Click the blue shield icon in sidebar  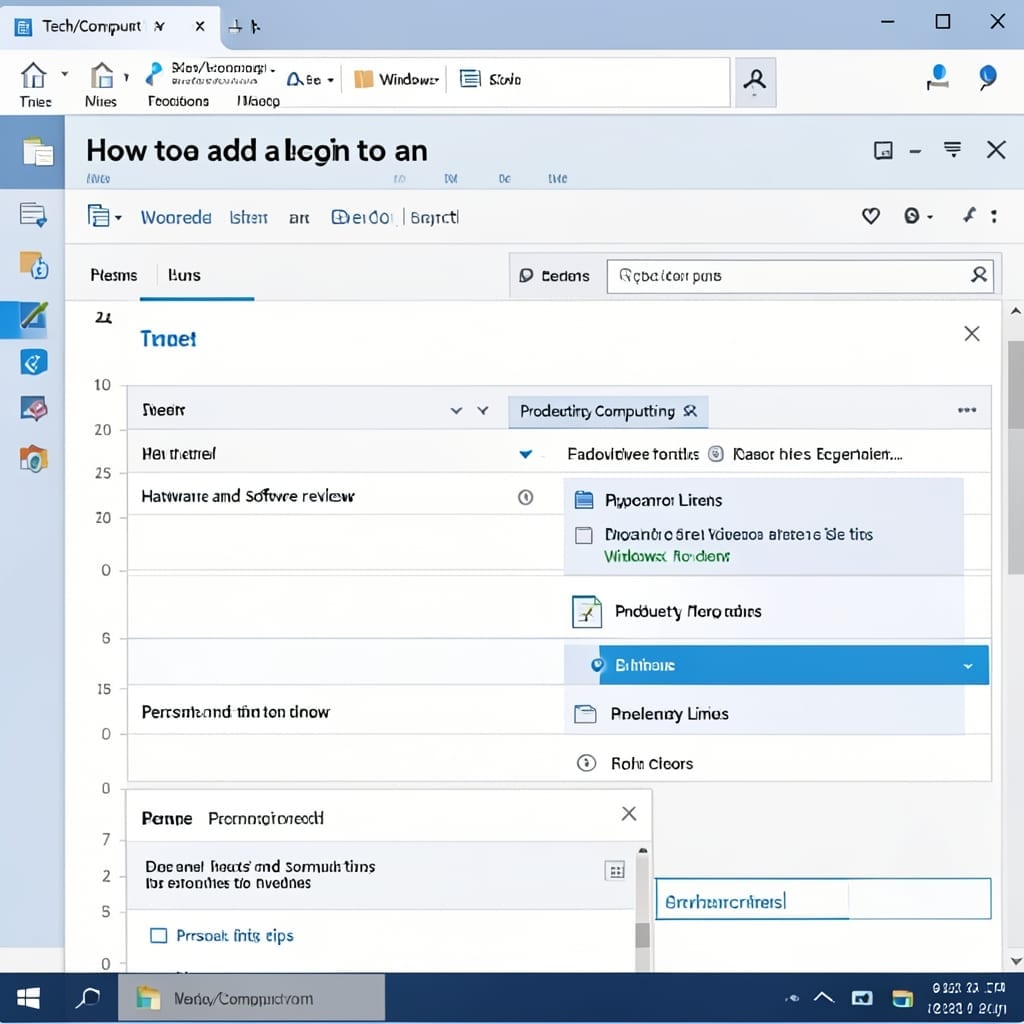click(x=34, y=362)
